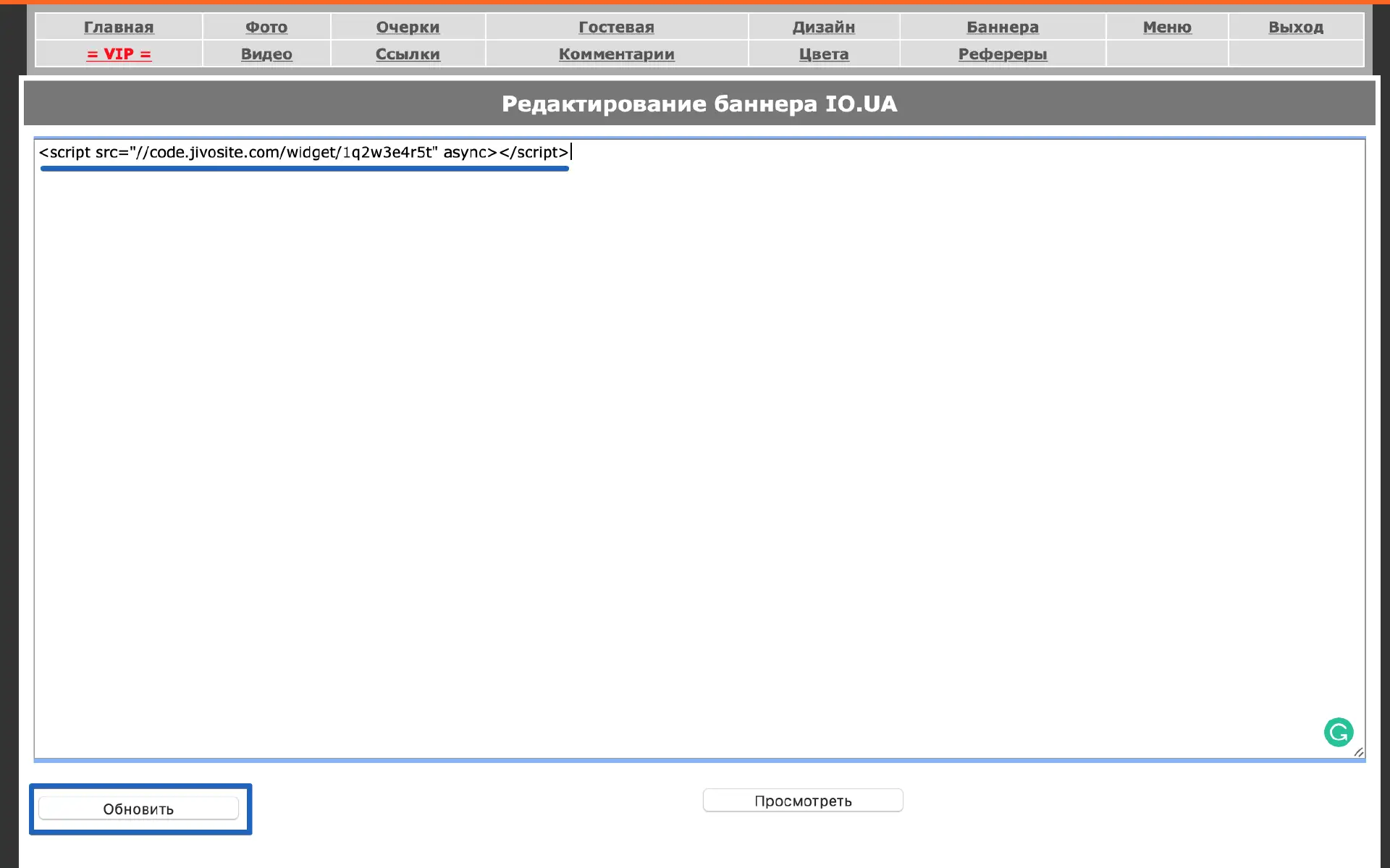Grab the textarea resize handle corner
The width and height of the screenshot is (1390, 868).
coord(1358,752)
